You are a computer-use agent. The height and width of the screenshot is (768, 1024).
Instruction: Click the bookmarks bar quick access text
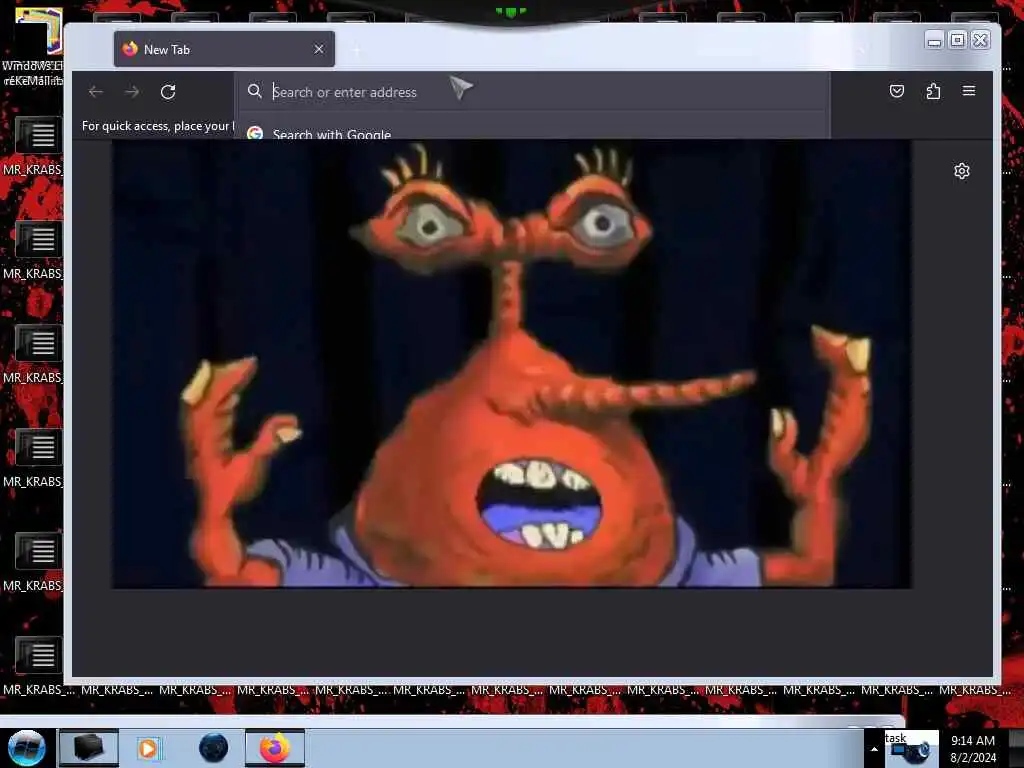click(x=157, y=126)
